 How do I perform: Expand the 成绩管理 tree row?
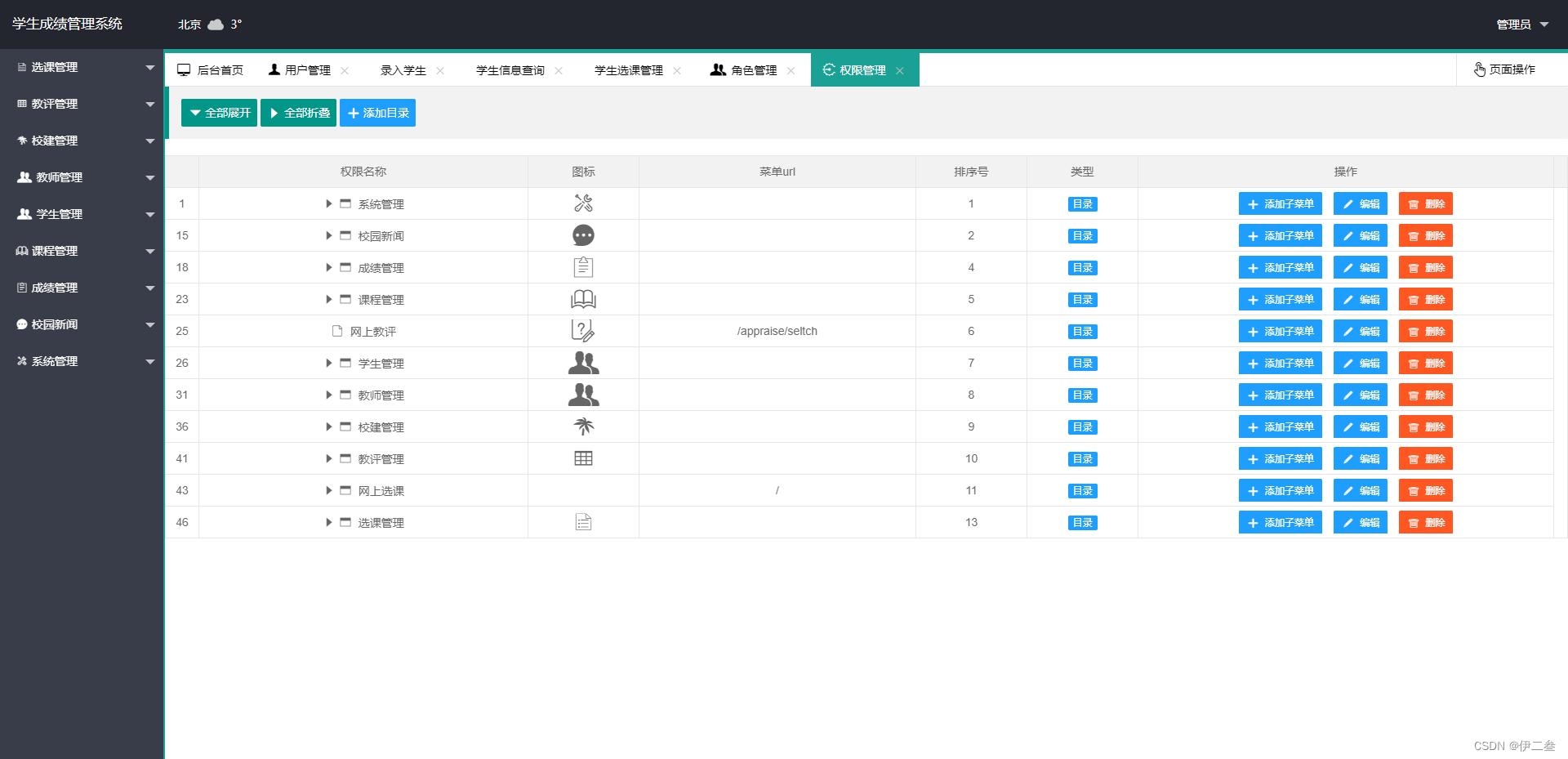[328, 267]
